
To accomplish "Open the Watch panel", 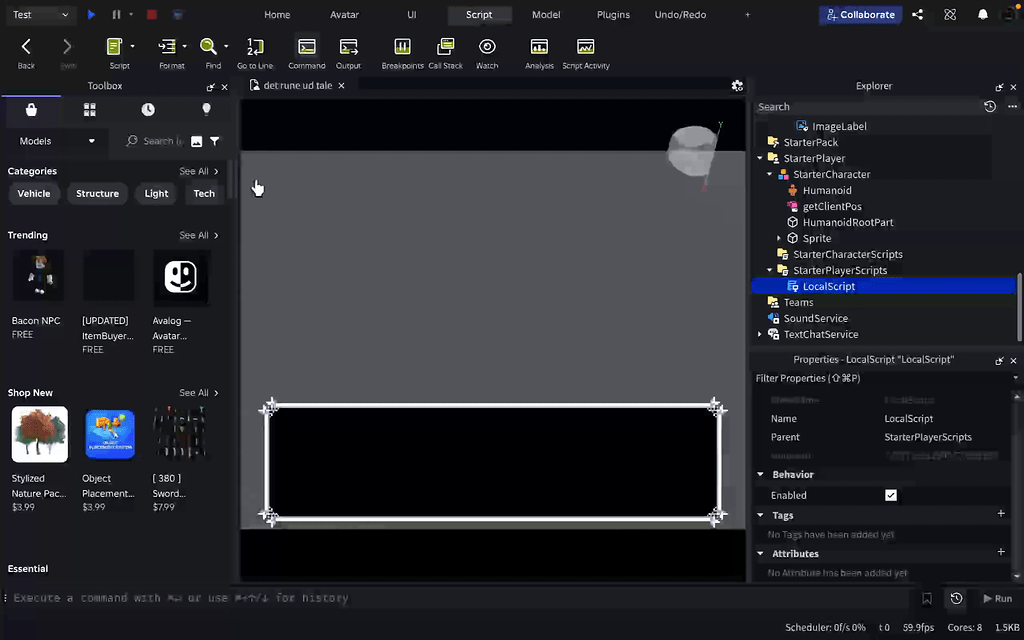I will [x=487, y=53].
